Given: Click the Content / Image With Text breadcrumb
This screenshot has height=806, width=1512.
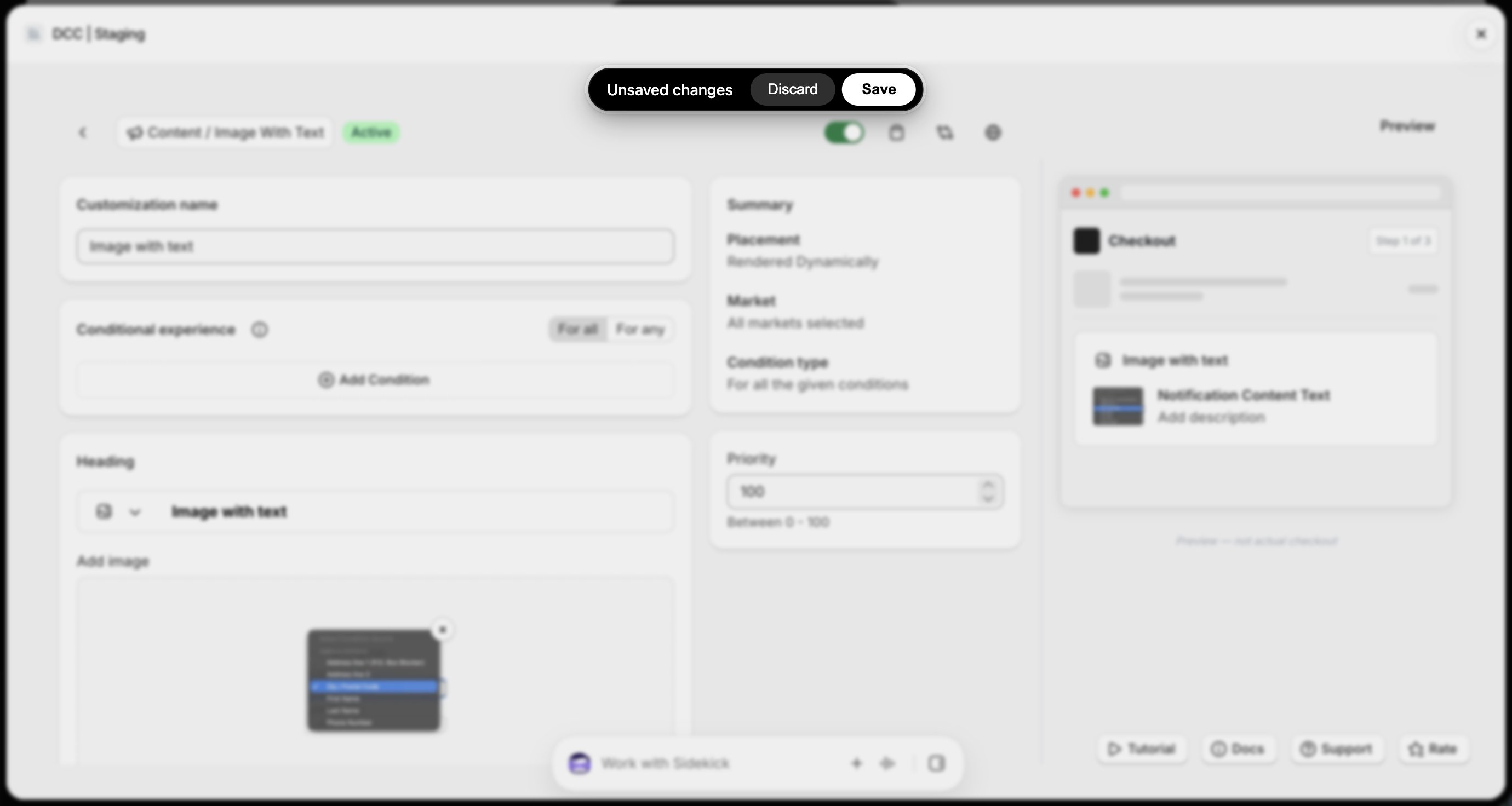Looking at the screenshot, I should [225, 133].
